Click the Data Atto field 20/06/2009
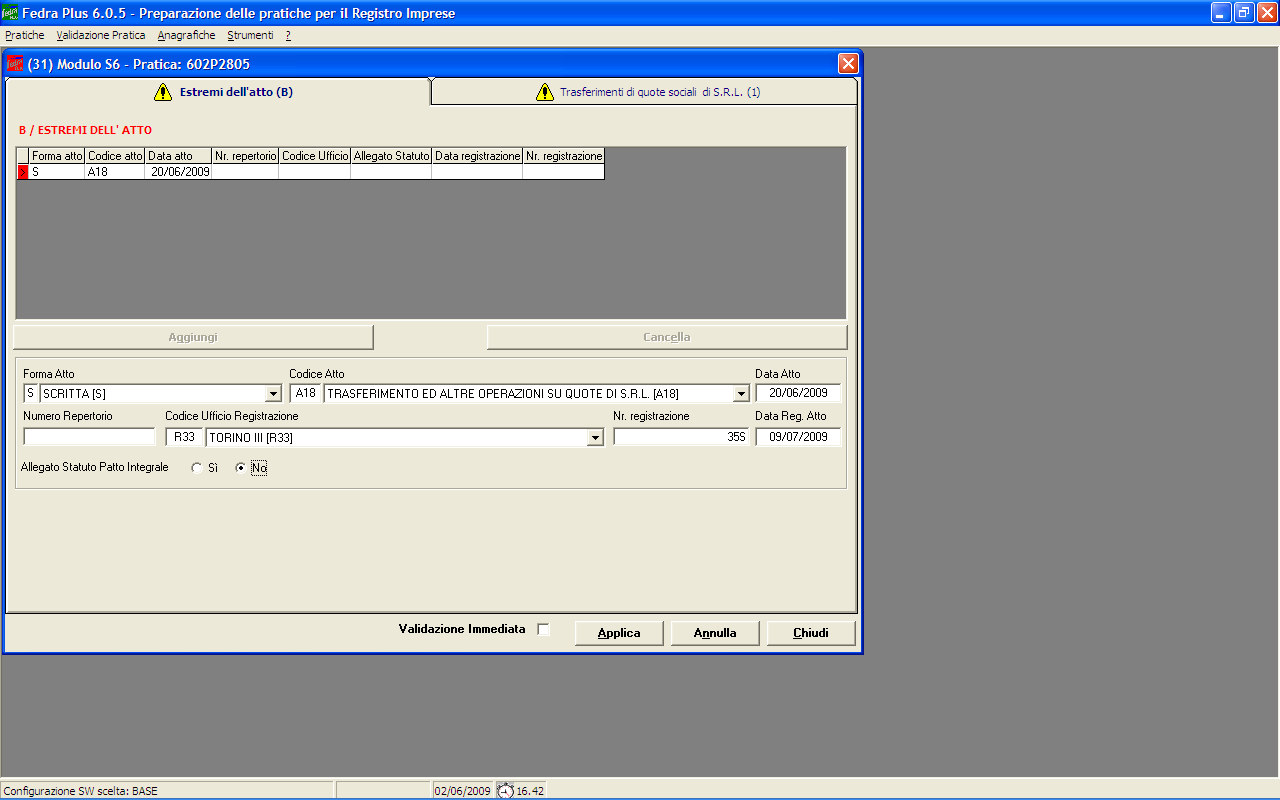This screenshot has width=1280, height=800. tap(798, 393)
